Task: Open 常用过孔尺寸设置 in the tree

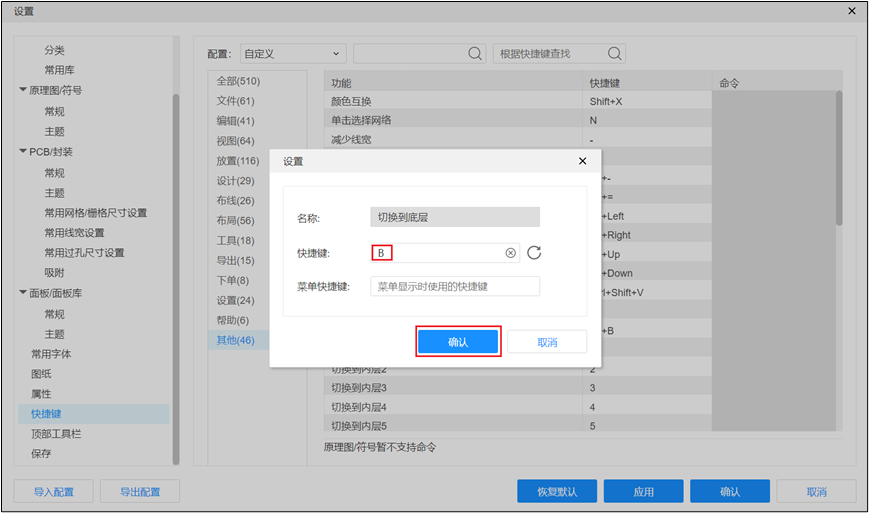Action: pyautogui.click(x=84, y=253)
